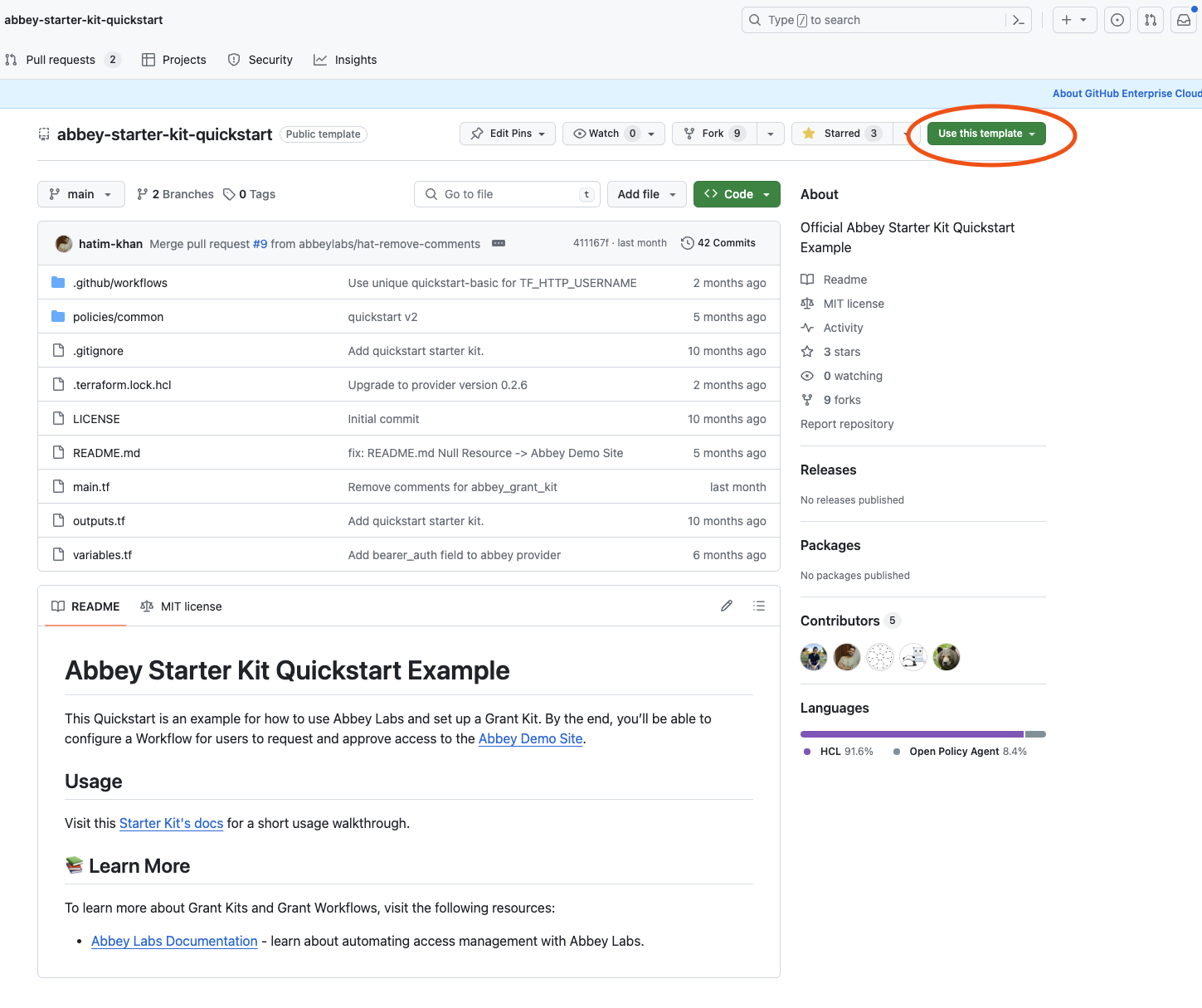Open the command palette icon in search bar
The image size is (1202, 1008).
[1019, 20]
